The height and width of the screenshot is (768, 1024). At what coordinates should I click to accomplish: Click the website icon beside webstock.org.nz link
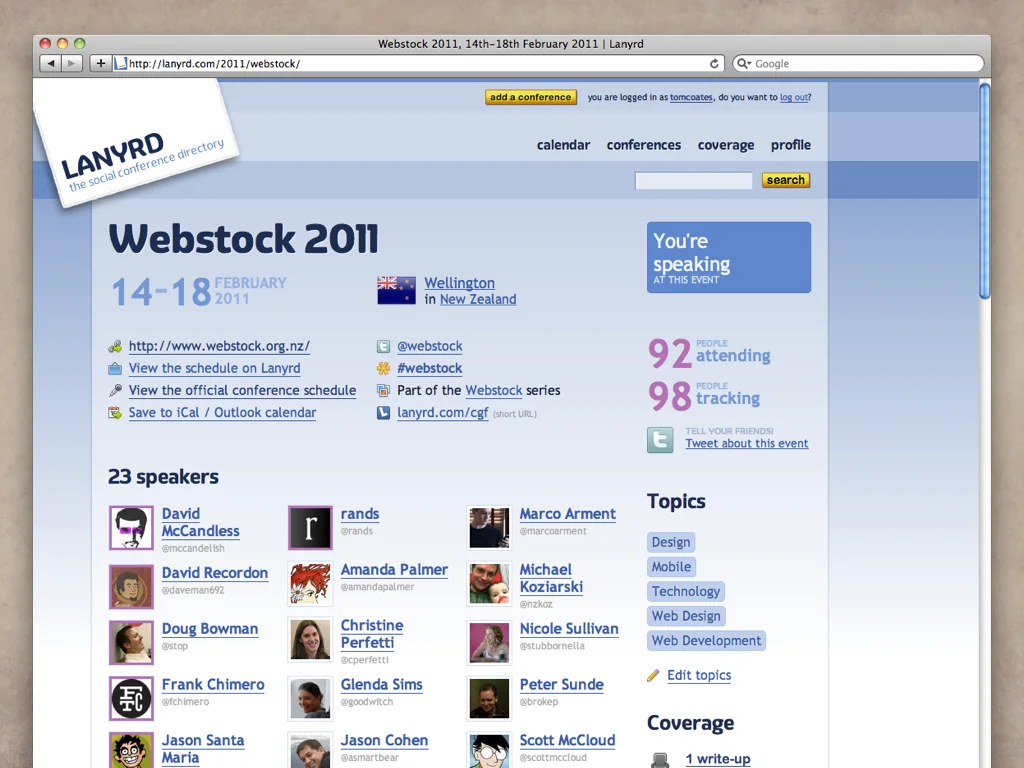click(115, 346)
